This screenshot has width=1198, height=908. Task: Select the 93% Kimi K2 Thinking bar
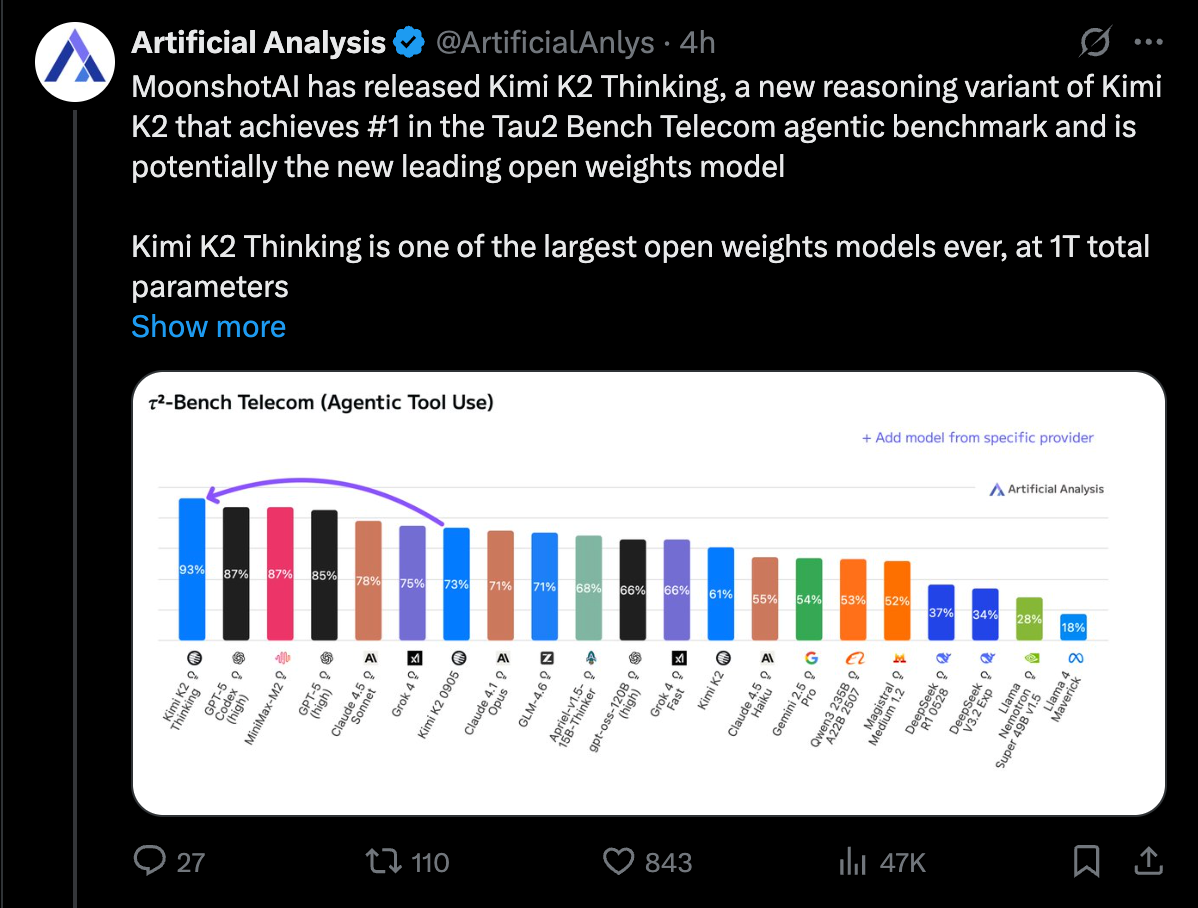(192, 565)
